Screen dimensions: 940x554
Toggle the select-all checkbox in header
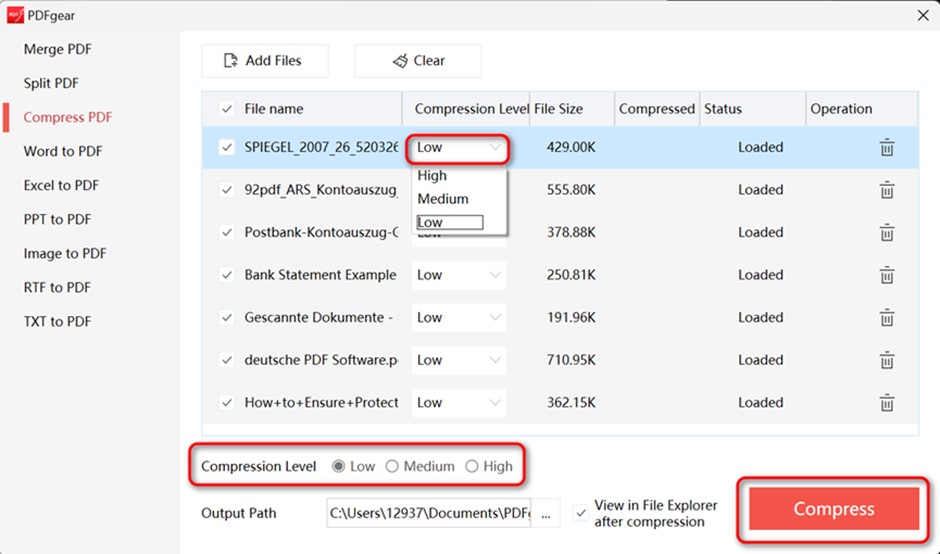227,109
